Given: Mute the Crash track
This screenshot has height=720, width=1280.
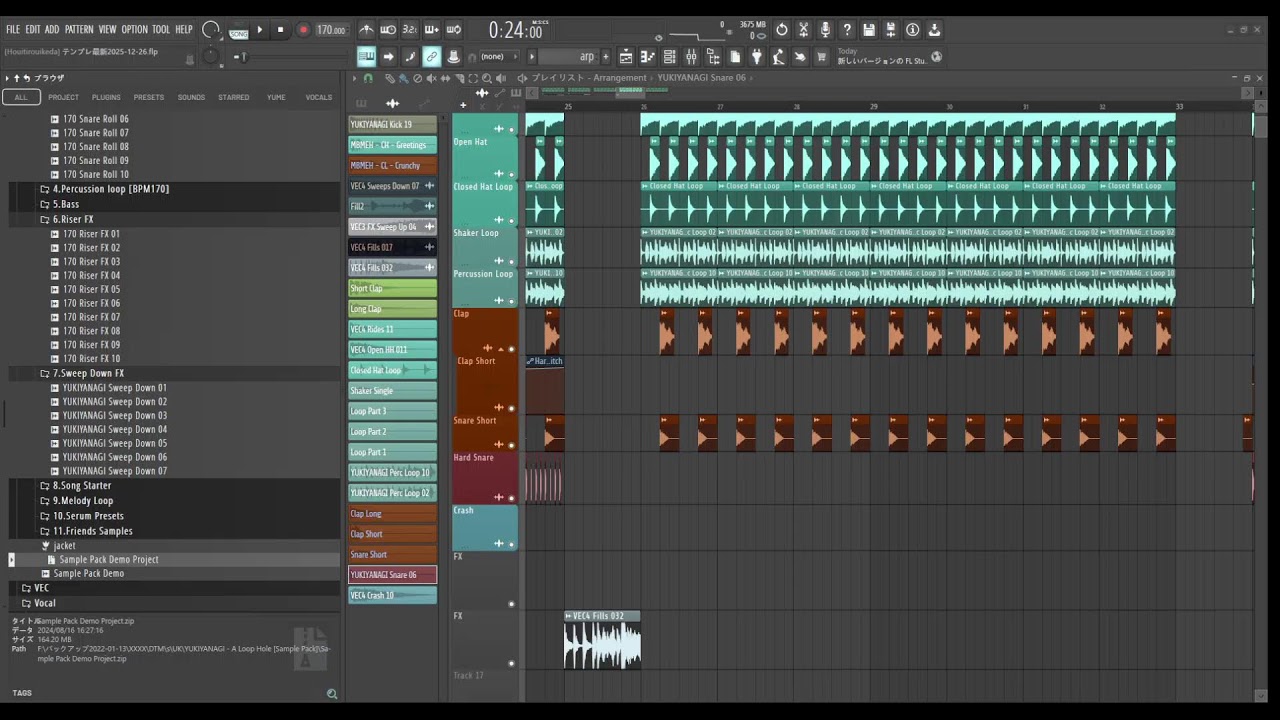Looking at the screenshot, I should tap(512, 544).
